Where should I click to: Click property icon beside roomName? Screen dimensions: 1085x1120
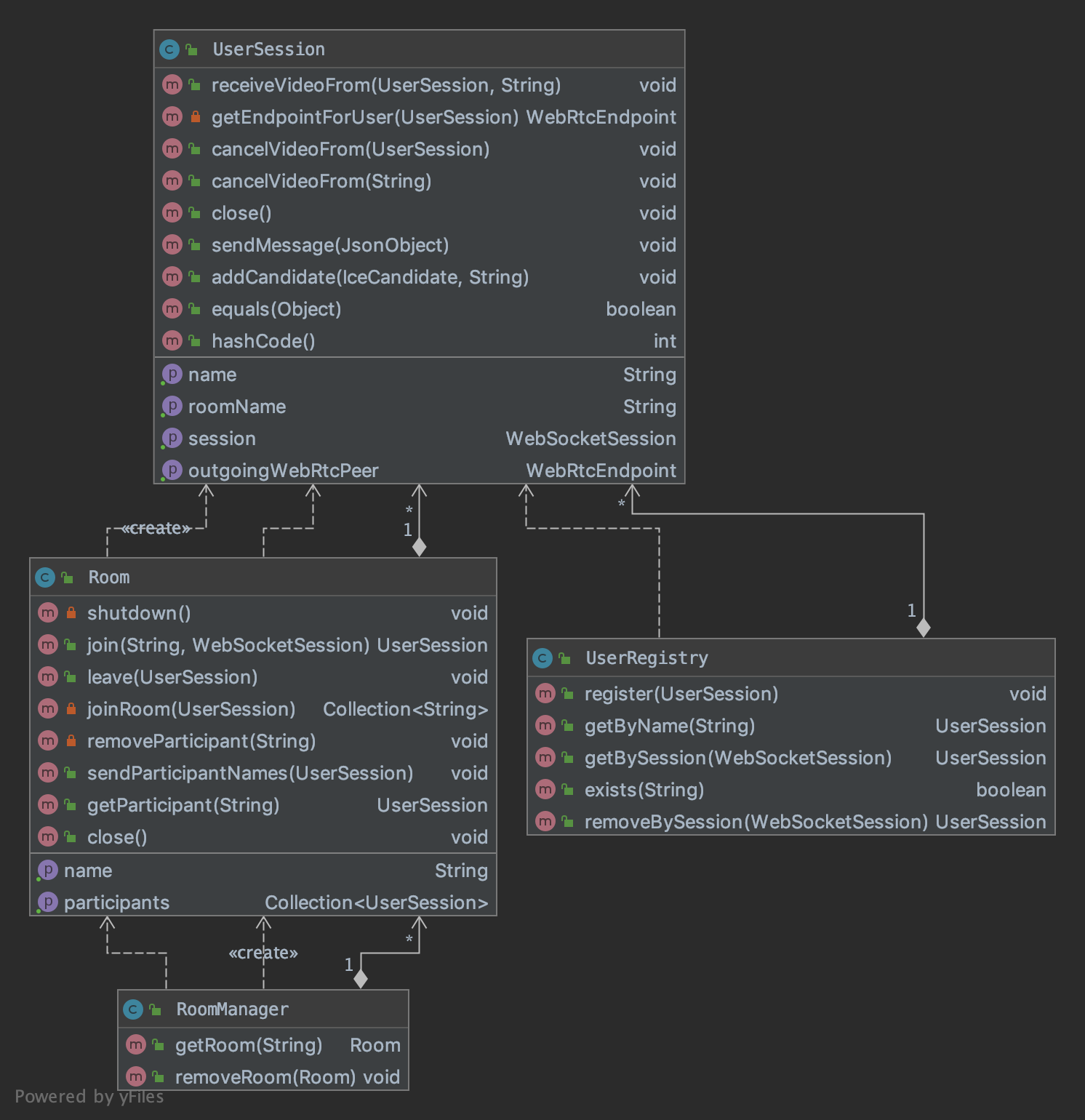(172, 407)
